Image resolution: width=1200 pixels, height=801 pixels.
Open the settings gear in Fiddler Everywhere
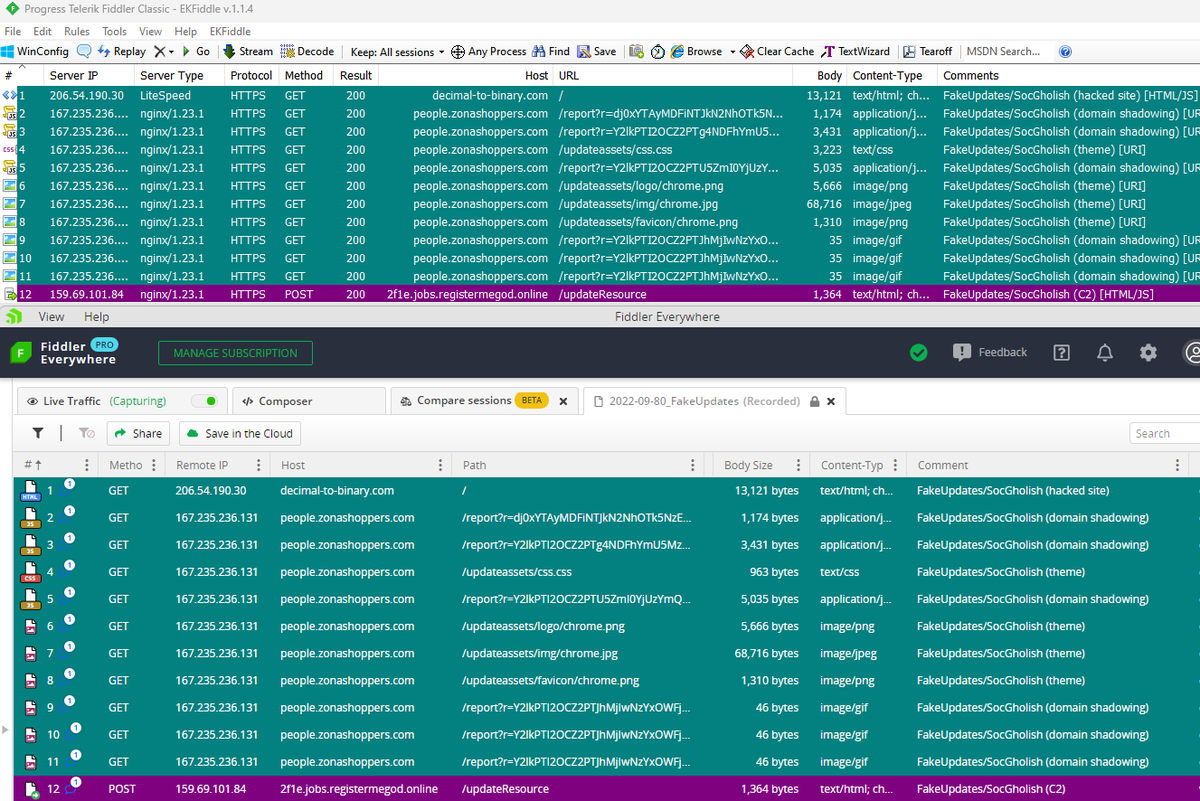tap(1149, 352)
